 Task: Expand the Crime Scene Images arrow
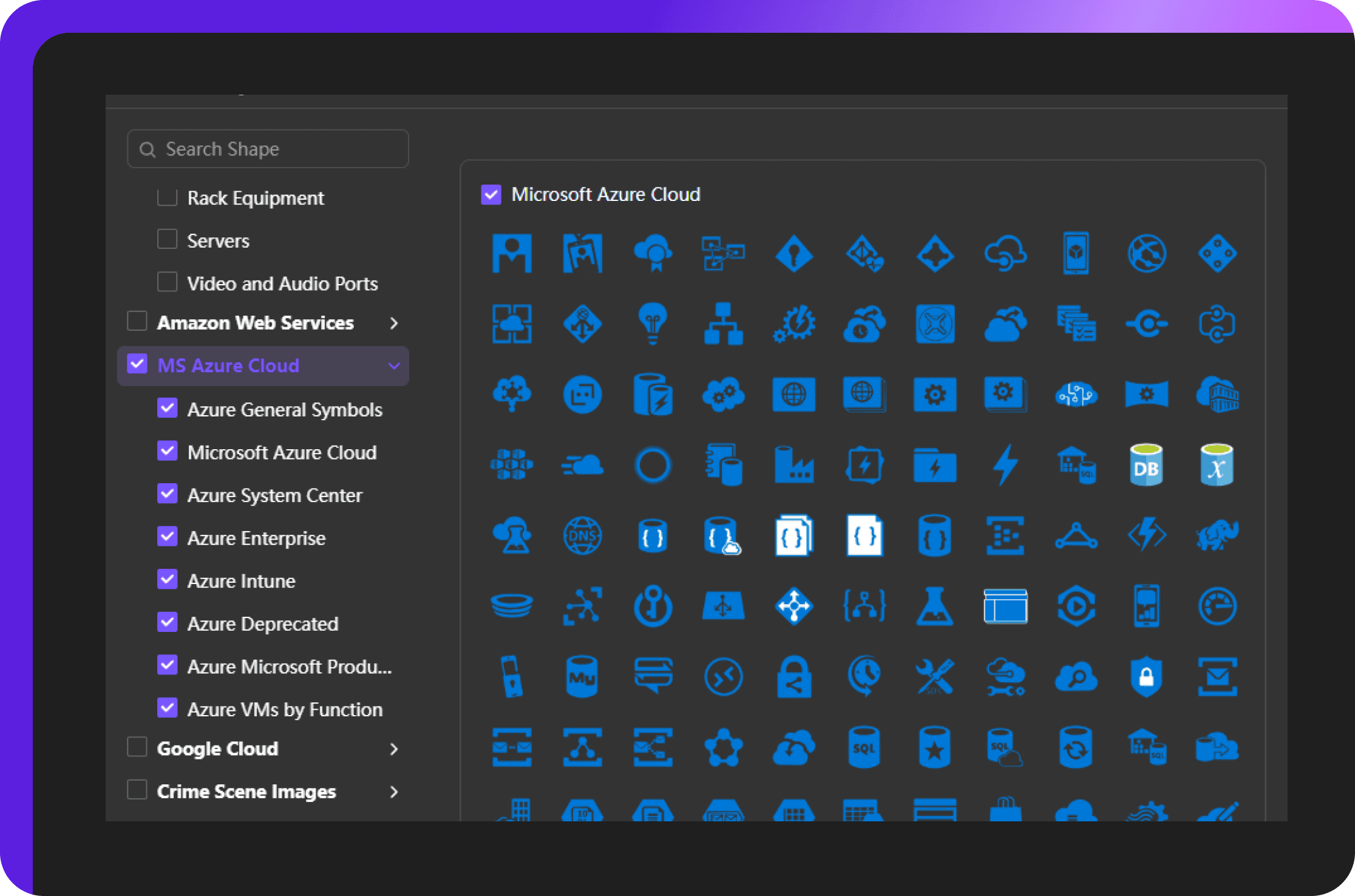coord(394,792)
